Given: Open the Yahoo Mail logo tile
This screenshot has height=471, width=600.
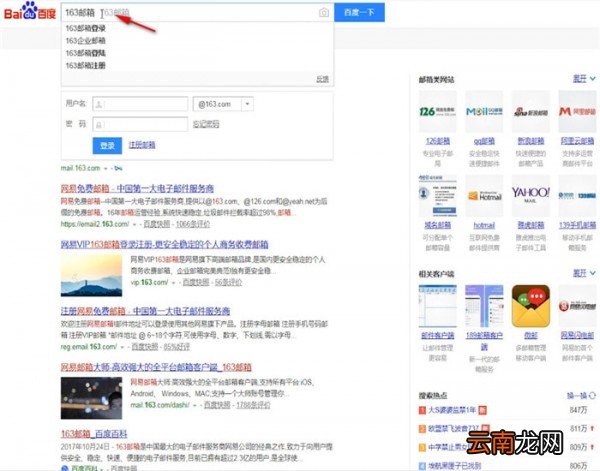Looking at the screenshot, I should [531, 196].
